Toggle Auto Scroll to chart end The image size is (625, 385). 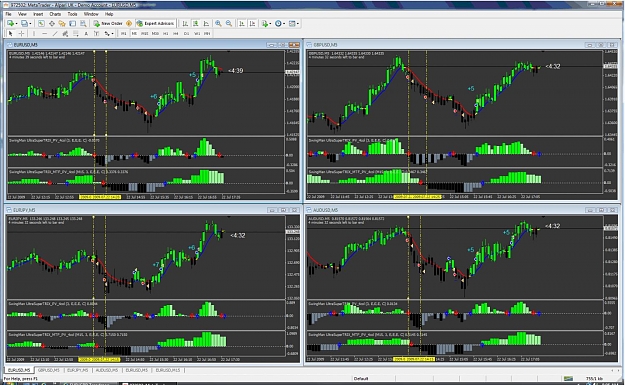[242, 24]
